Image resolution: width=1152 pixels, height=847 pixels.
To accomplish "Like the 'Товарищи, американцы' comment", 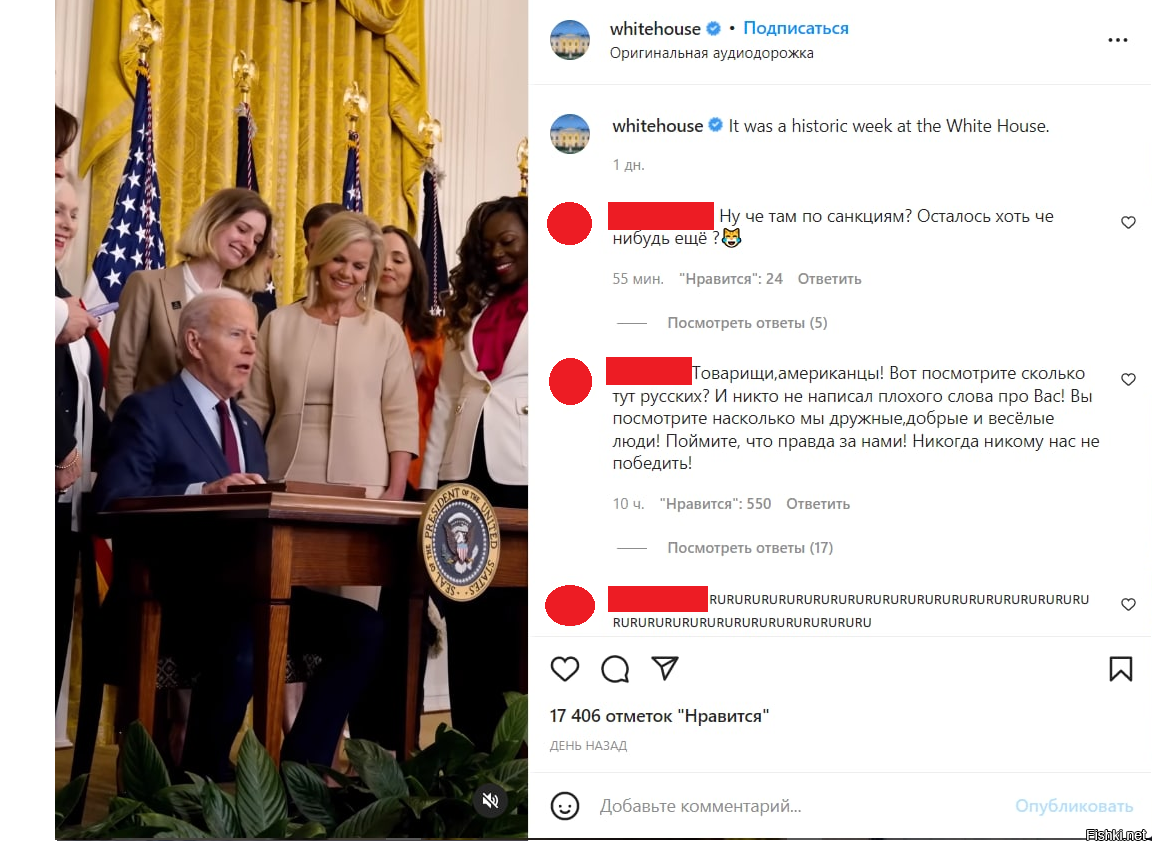I will tap(1128, 379).
